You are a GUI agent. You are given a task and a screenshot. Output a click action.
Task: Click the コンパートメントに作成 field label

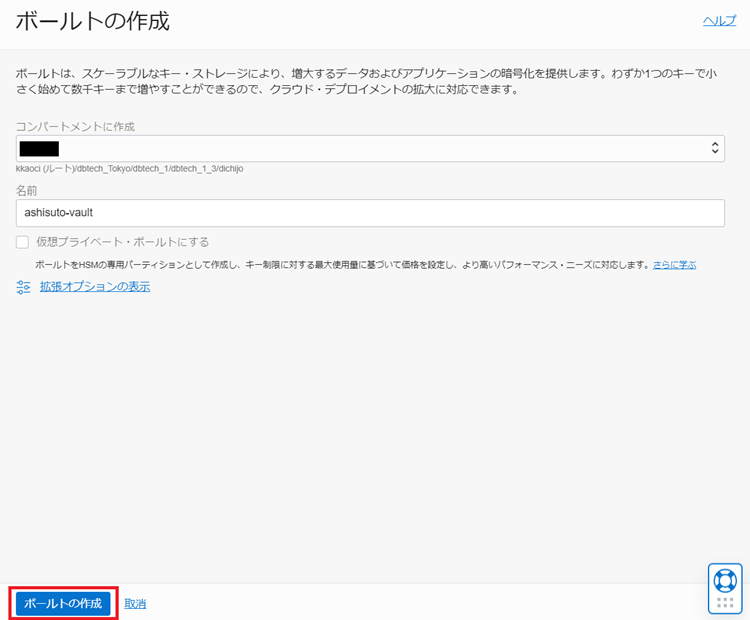[x=75, y=126]
